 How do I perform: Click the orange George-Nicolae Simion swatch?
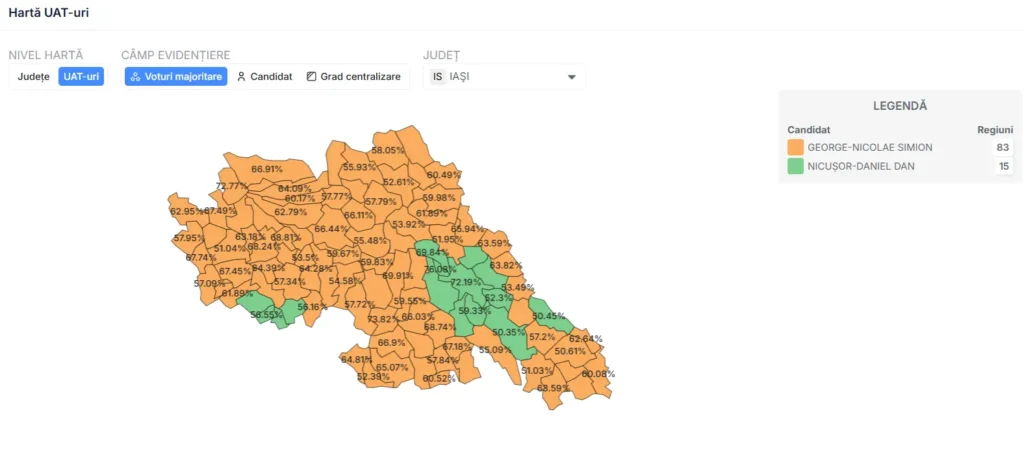click(x=795, y=148)
